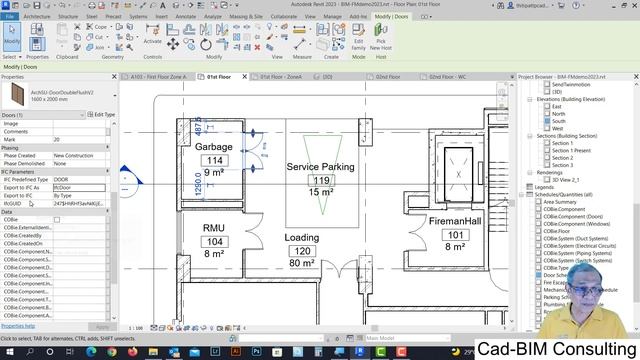This screenshot has height=360, width=640.
Task: Open the Collaborate ribbon tab
Action: pos(284,16)
